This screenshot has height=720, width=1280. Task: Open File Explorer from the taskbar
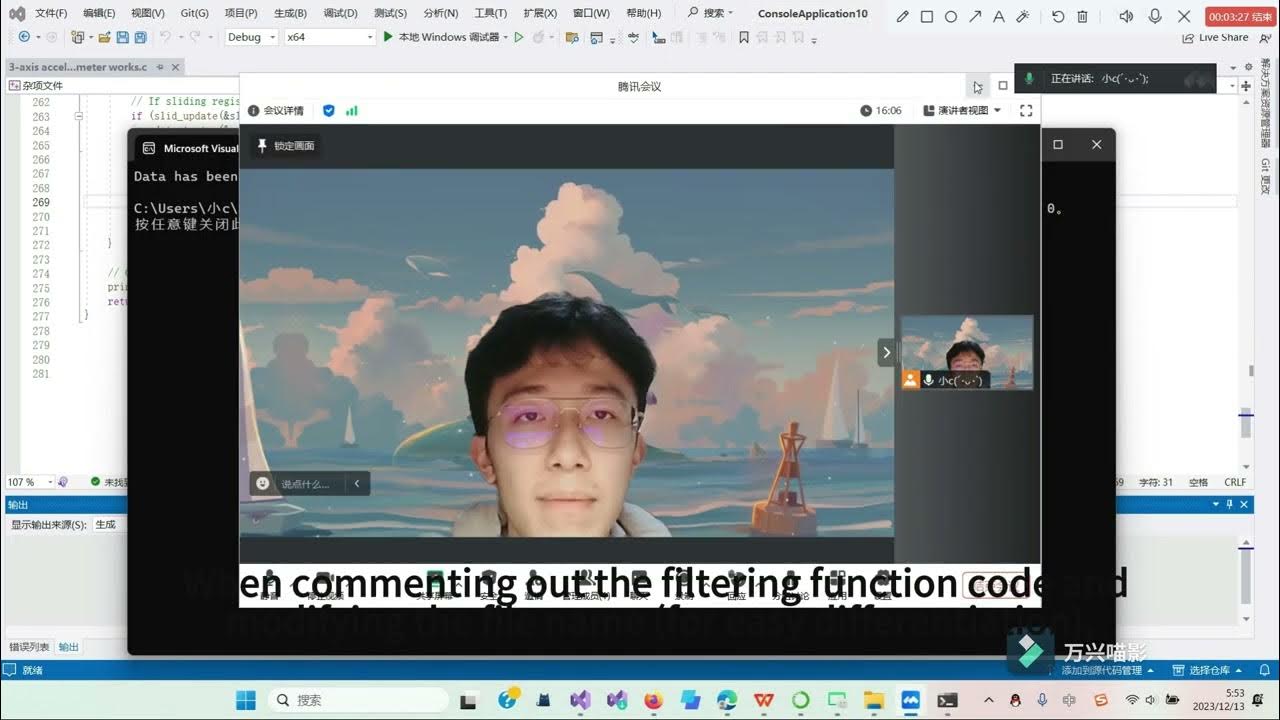tap(874, 700)
